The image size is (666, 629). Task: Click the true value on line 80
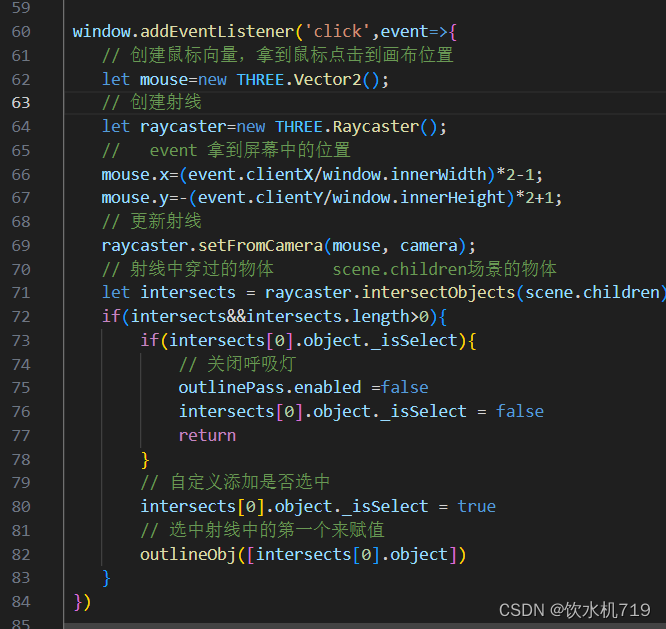477,506
